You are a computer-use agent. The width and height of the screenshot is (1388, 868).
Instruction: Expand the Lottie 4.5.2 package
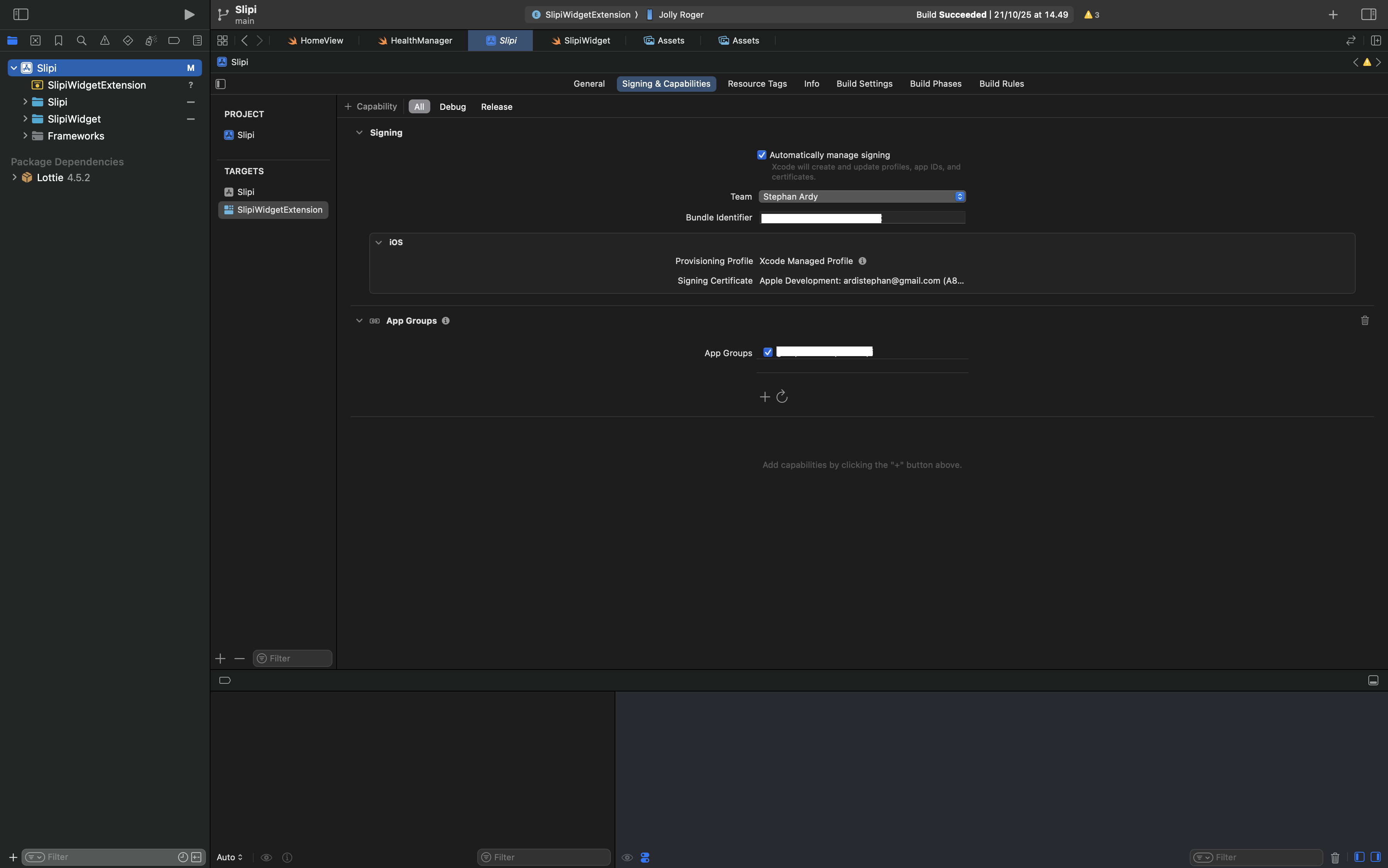[x=14, y=177]
